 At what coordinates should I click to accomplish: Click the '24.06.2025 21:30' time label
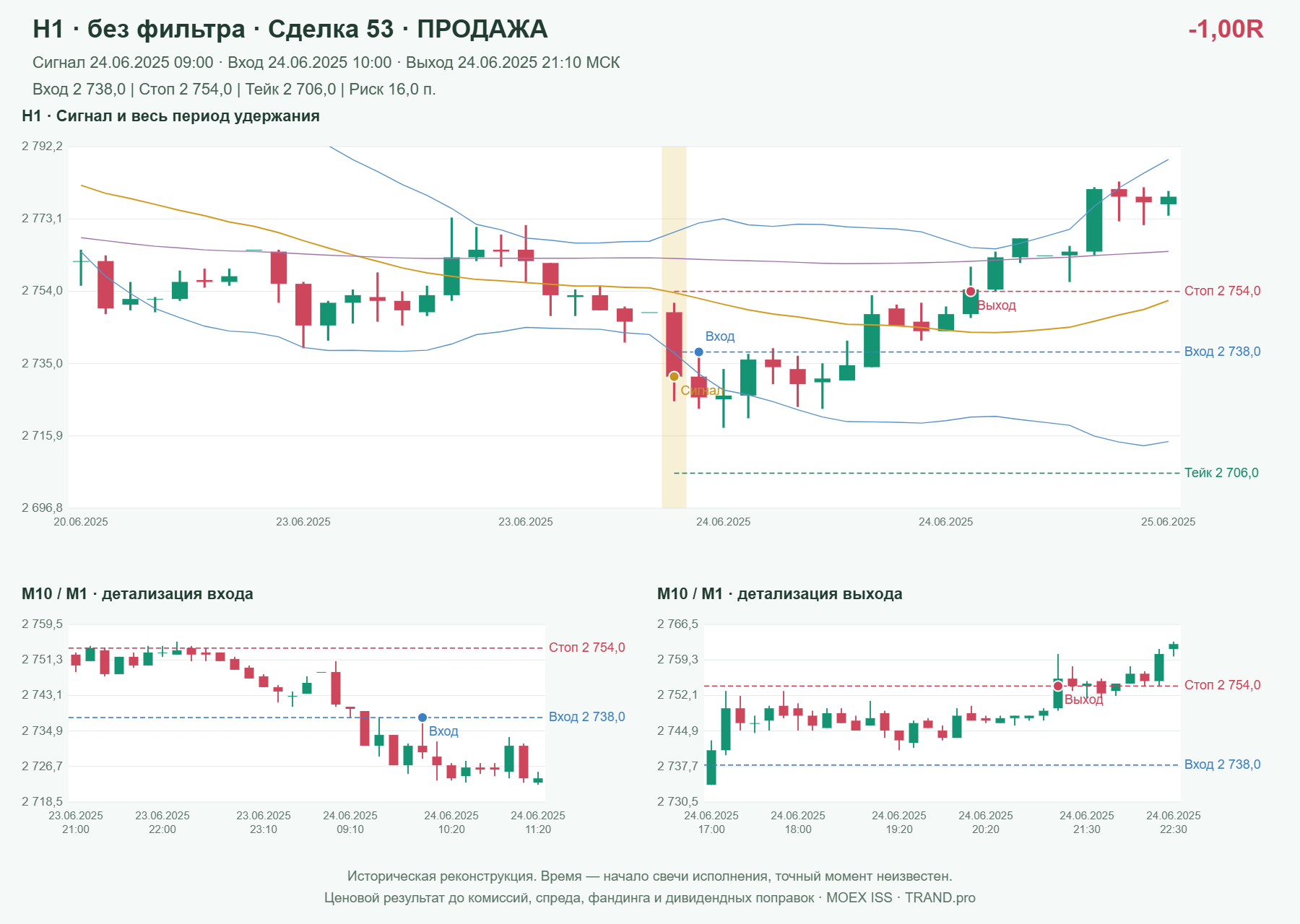1087,822
